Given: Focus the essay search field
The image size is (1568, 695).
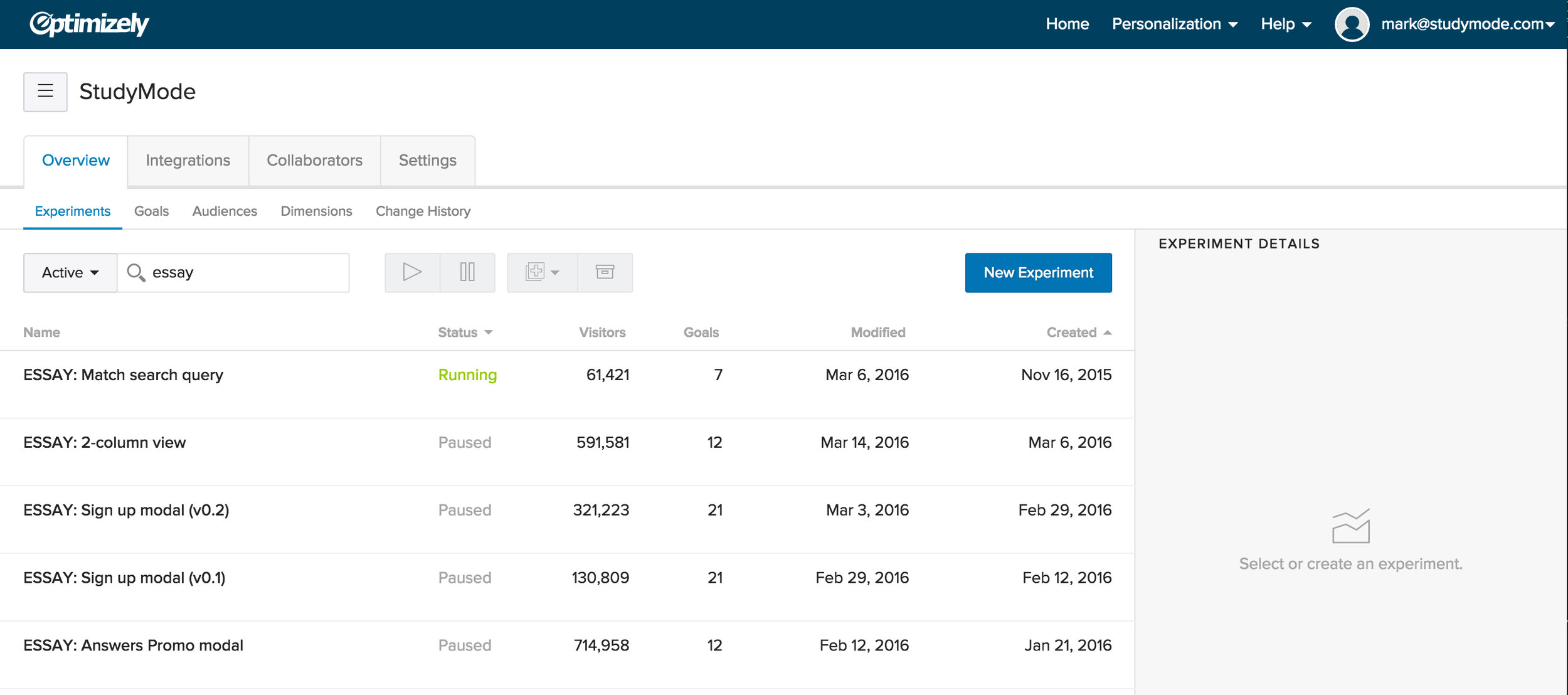Looking at the screenshot, I should (x=233, y=272).
